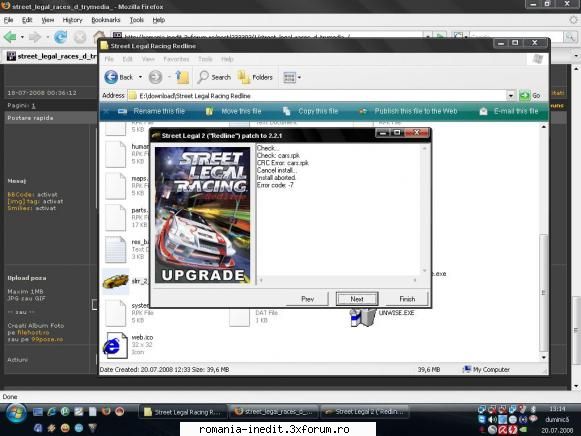
Task: Click Finish in the patch installer
Action: (407, 299)
